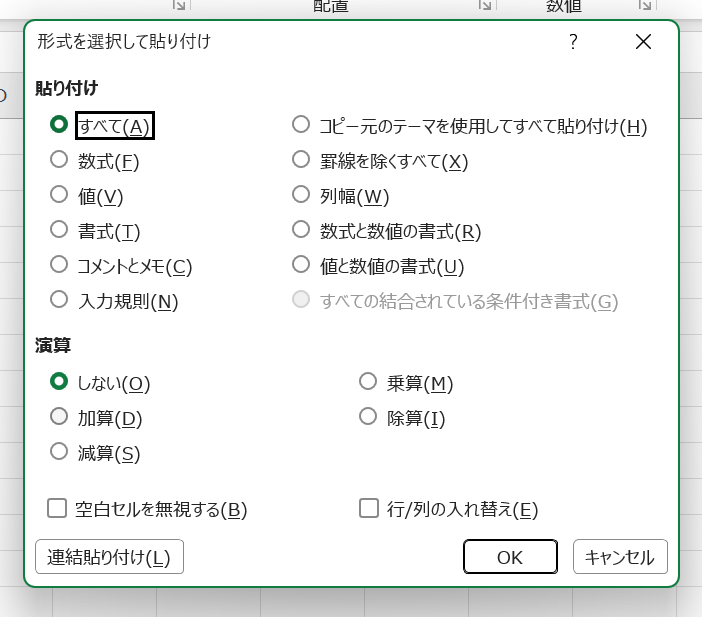The height and width of the screenshot is (617, 702).
Task: Choose 乗算(M) operation option
Action: [368, 381]
